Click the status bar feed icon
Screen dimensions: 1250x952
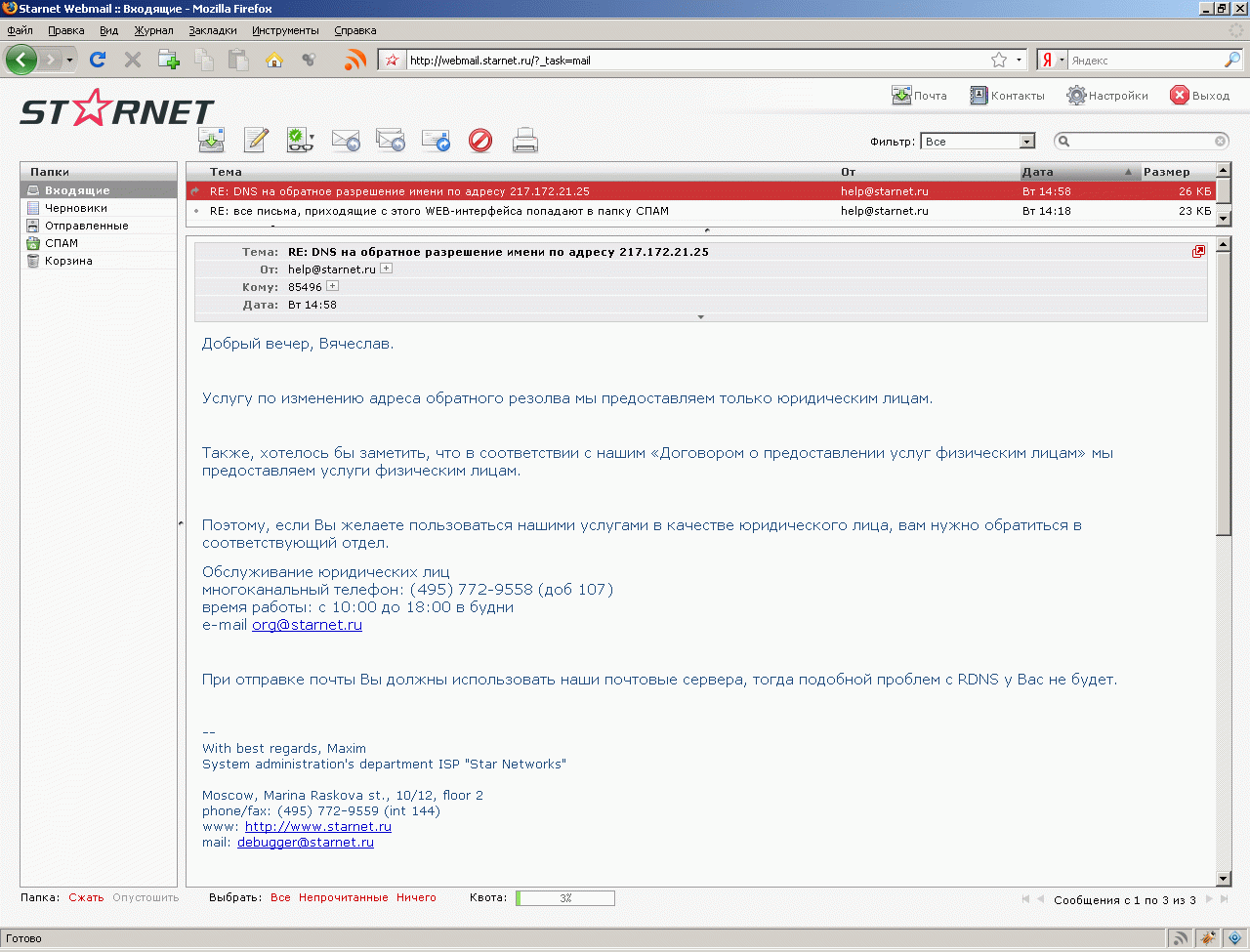pyautogui.click(x=1181, y=938)
